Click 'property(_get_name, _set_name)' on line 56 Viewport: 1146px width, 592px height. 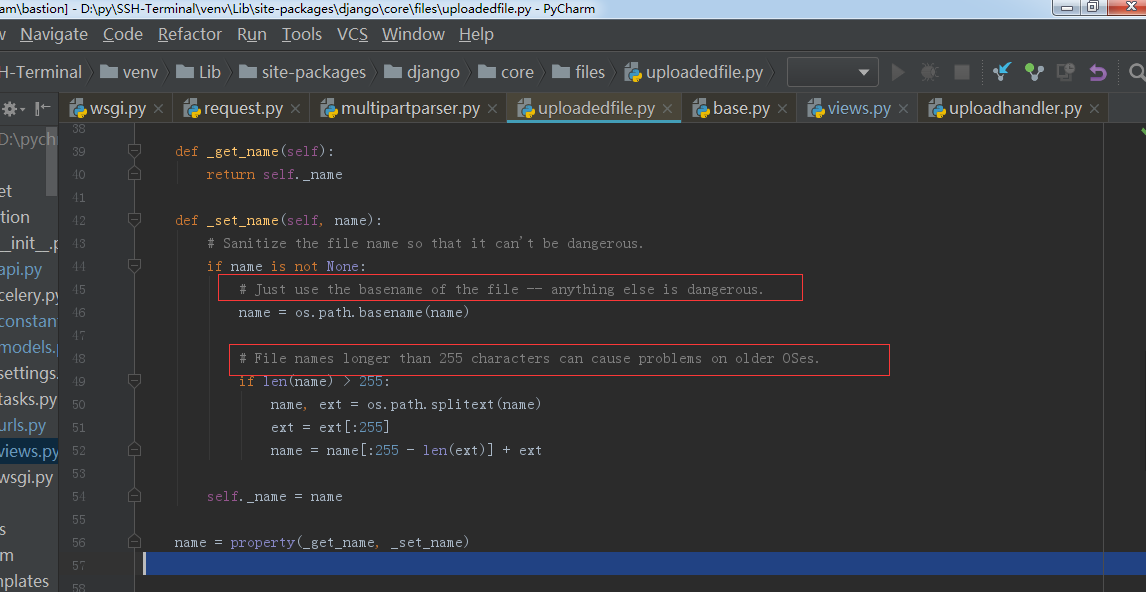click(x=349, y=542)
